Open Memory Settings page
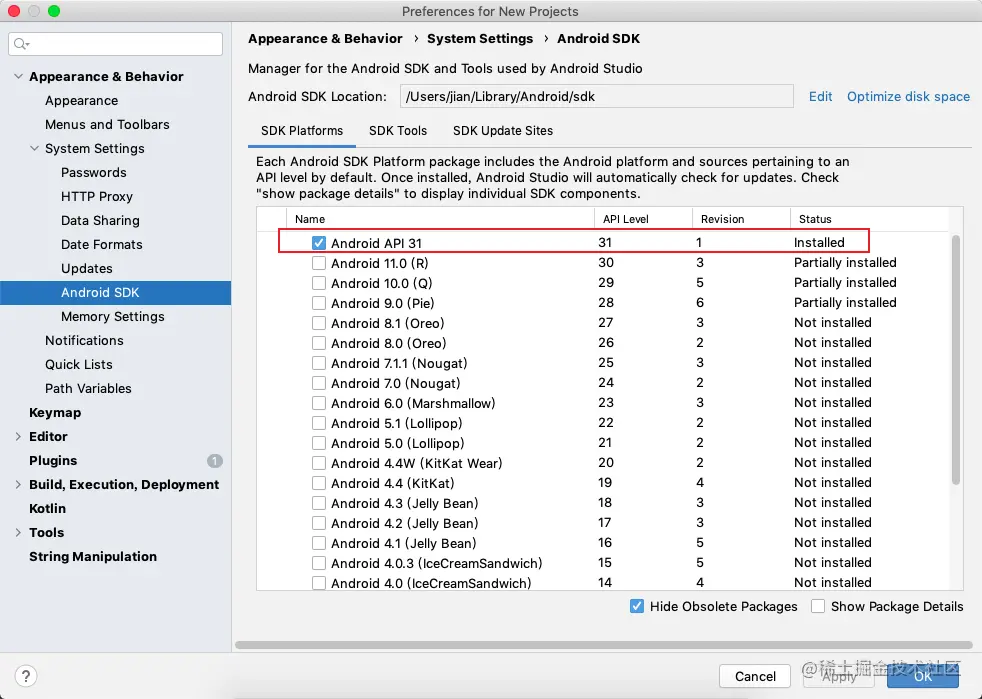Image resolution: width=982 pixels, height=699 pixels. 113,317
